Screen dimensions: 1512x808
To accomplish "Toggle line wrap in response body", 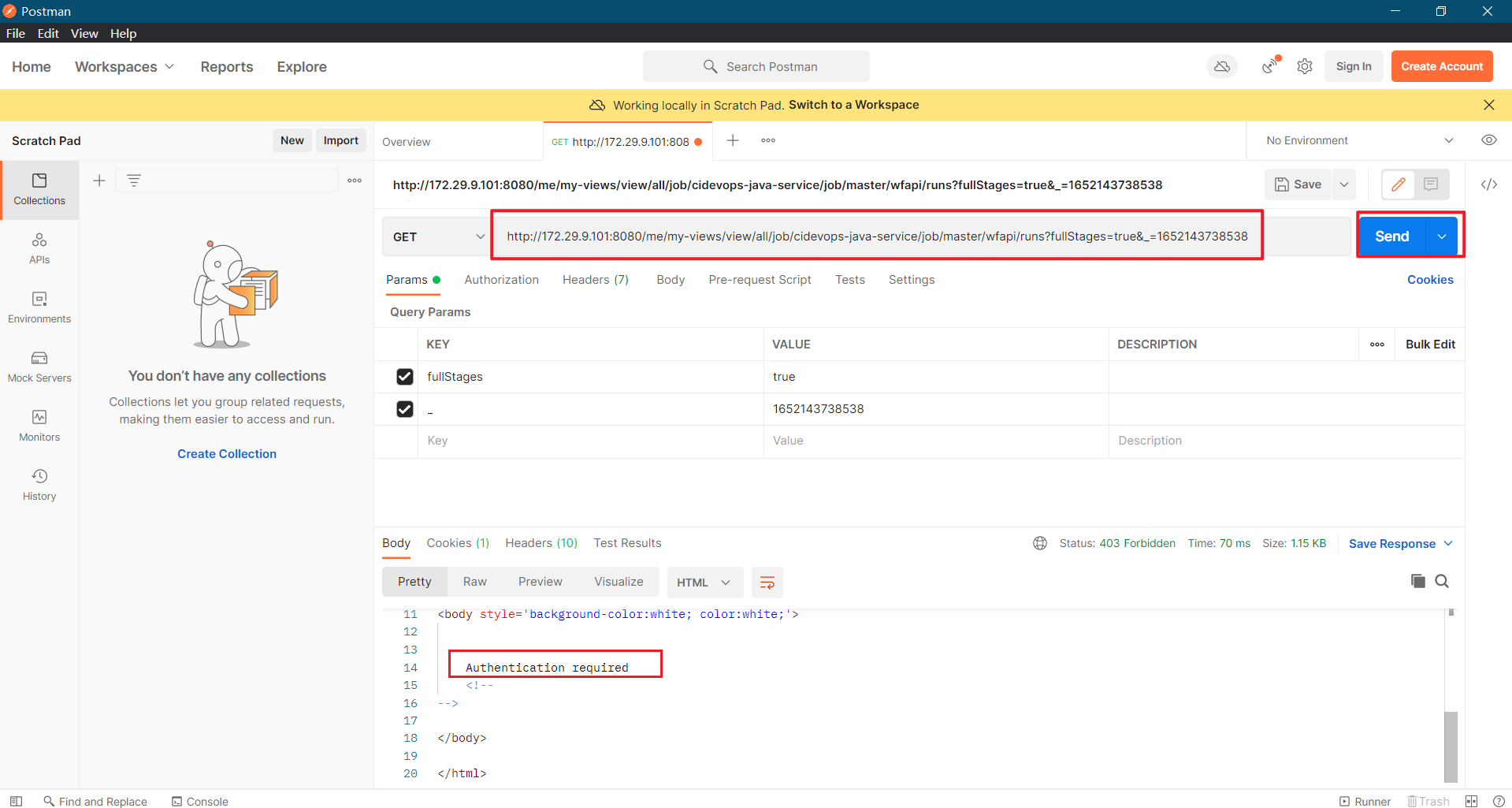I will (x=767, y=583).
